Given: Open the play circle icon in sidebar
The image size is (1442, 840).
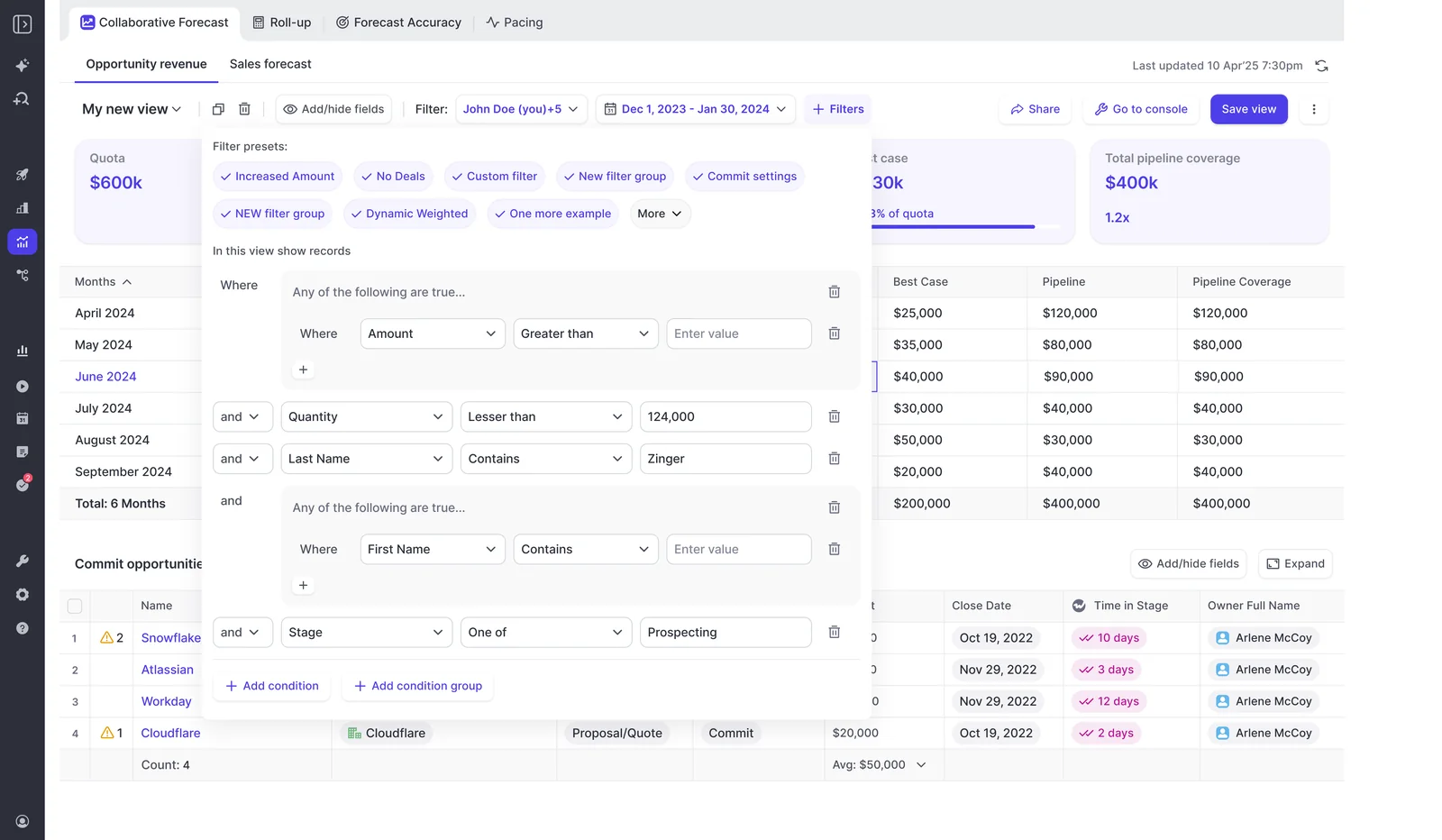Looking at the screenshot, I should pos(23,387).
